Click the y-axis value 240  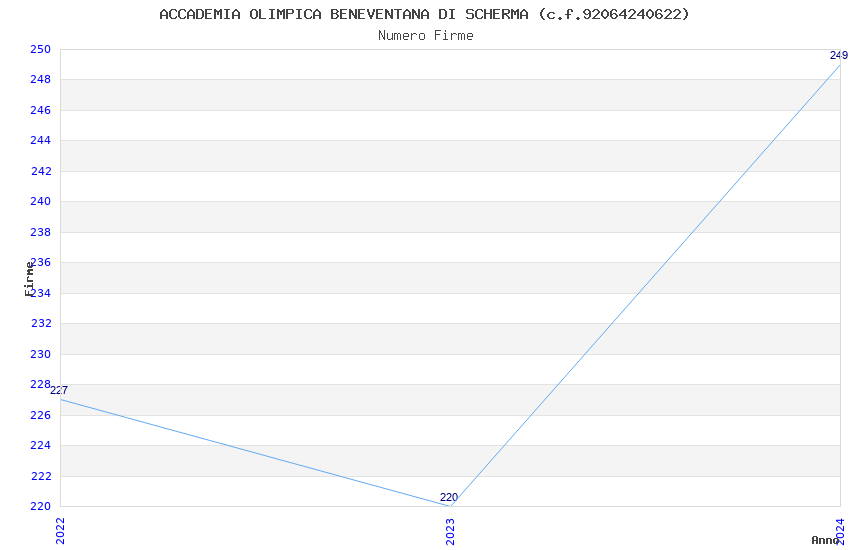click(x=41, y=202)
